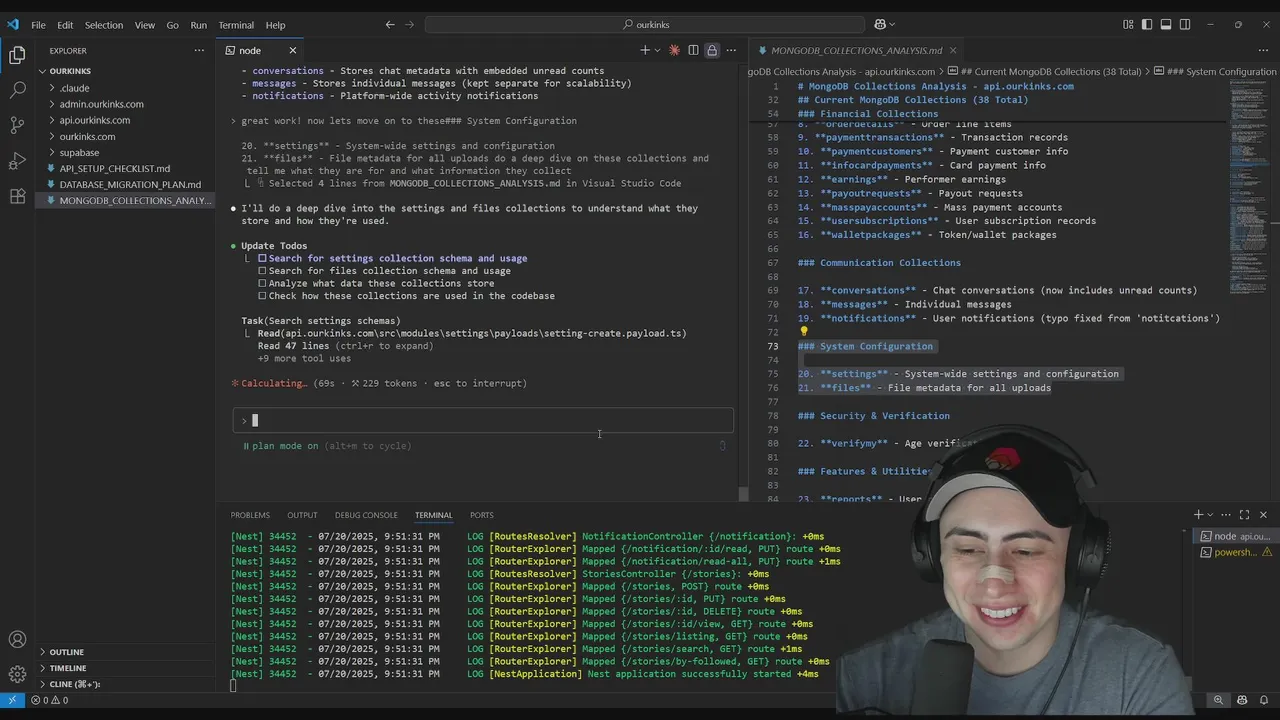Toggle the editor group lock icon

click(x=711, y=50)
